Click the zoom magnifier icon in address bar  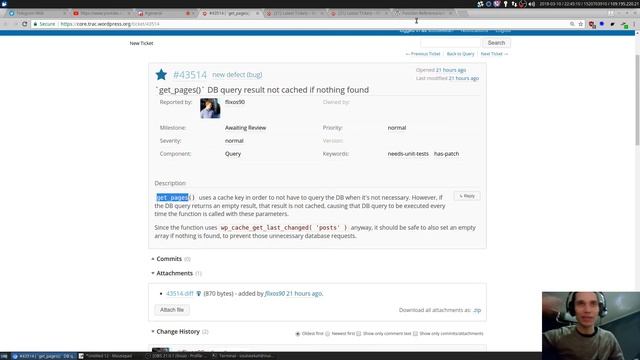572,24
